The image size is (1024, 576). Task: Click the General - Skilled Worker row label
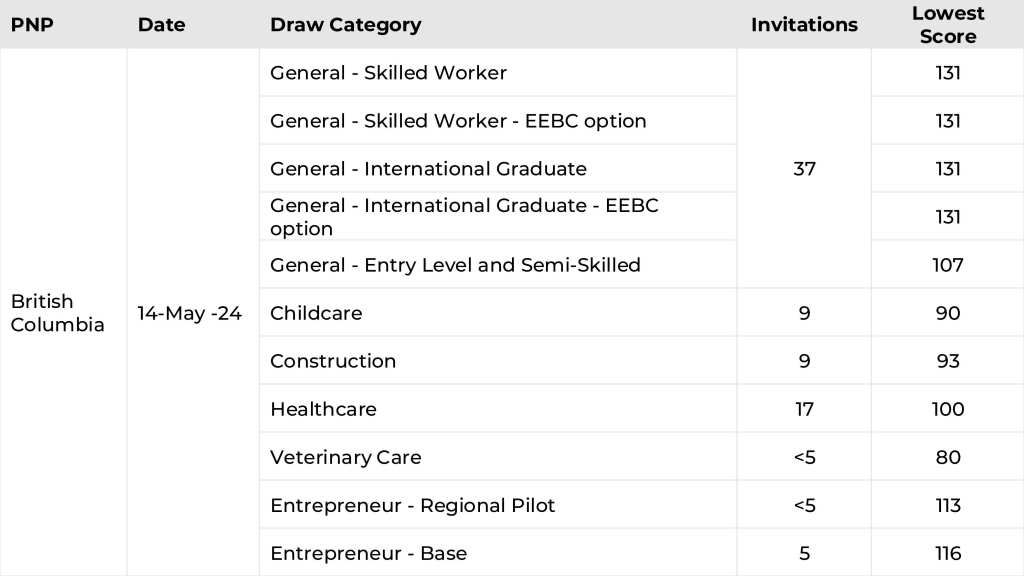click(388, 73)
